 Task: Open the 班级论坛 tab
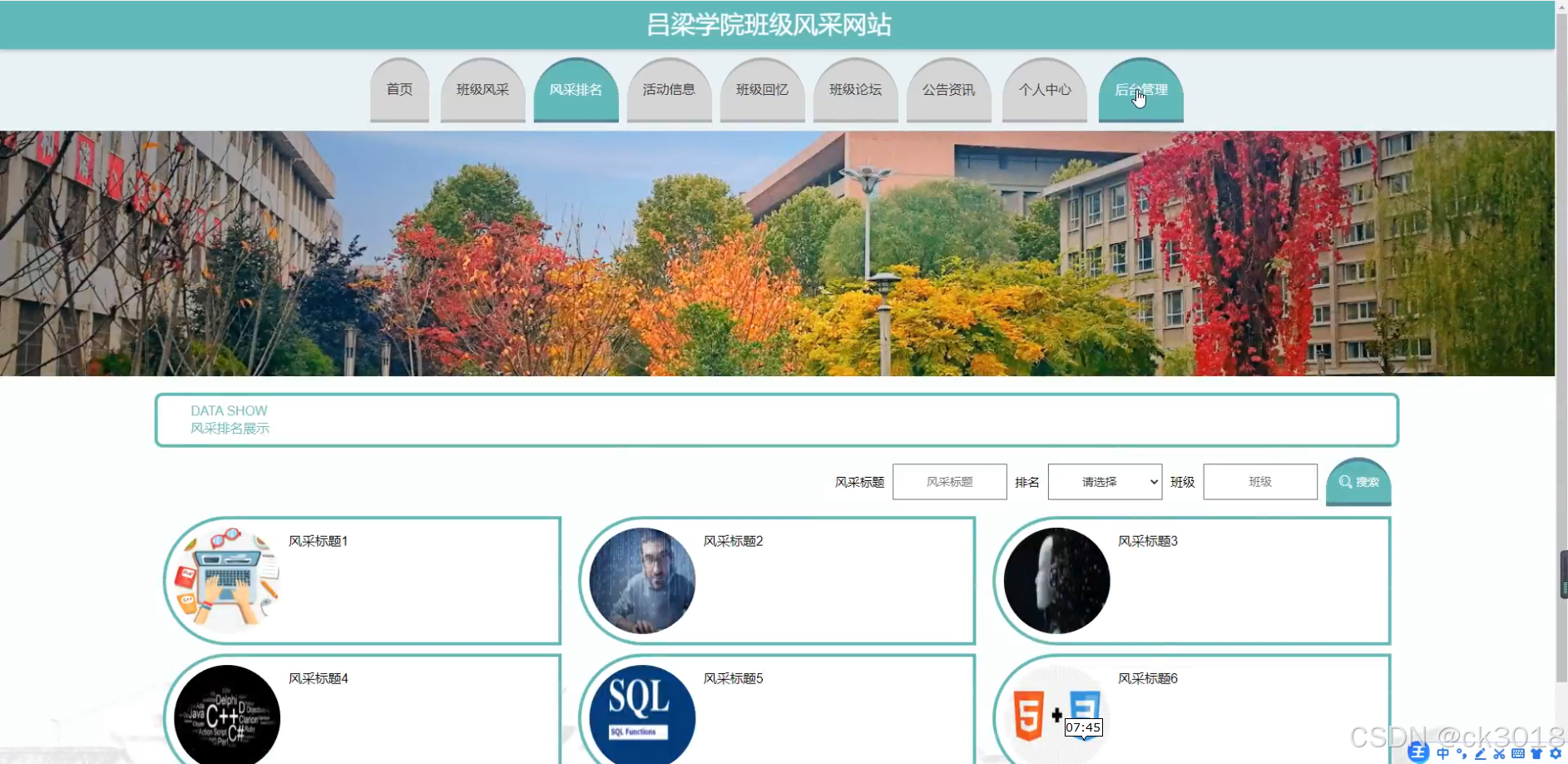point(855,90)
